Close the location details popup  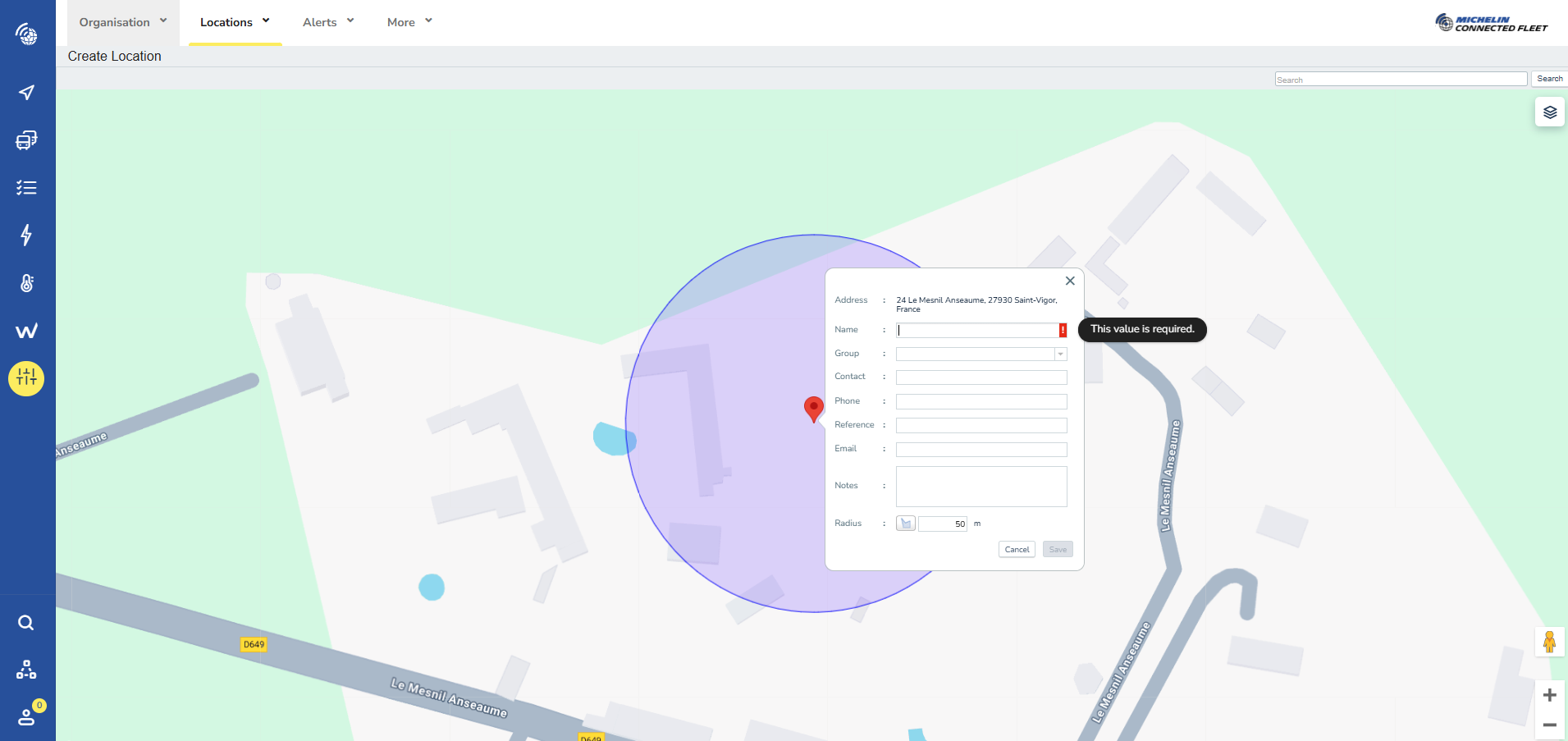pos(1070,281)
